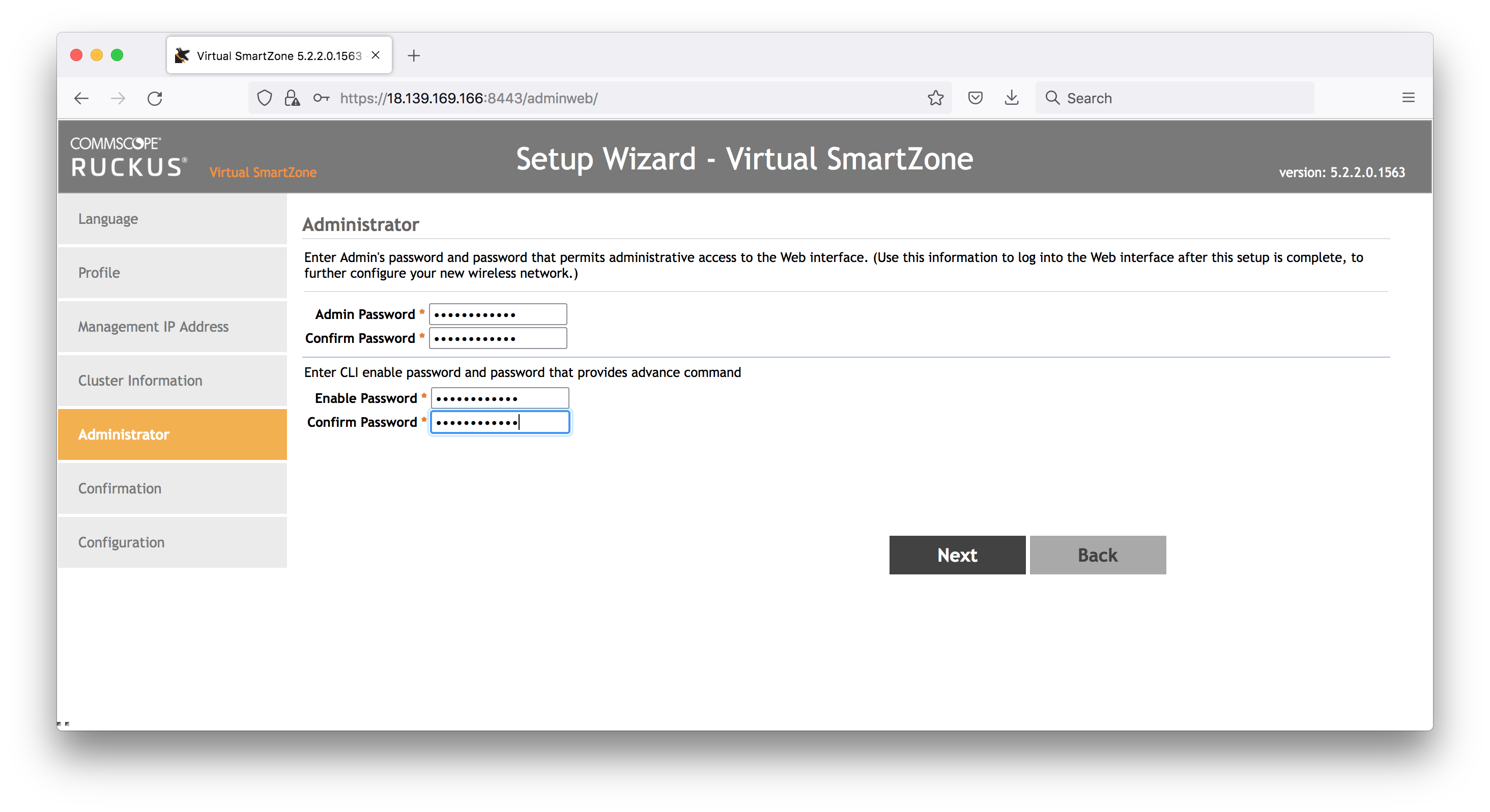This screenshot has height=812, width=1490.
Task: Click the version: 5.2.2.0.1563 text
Action: tap(1341, 172)
